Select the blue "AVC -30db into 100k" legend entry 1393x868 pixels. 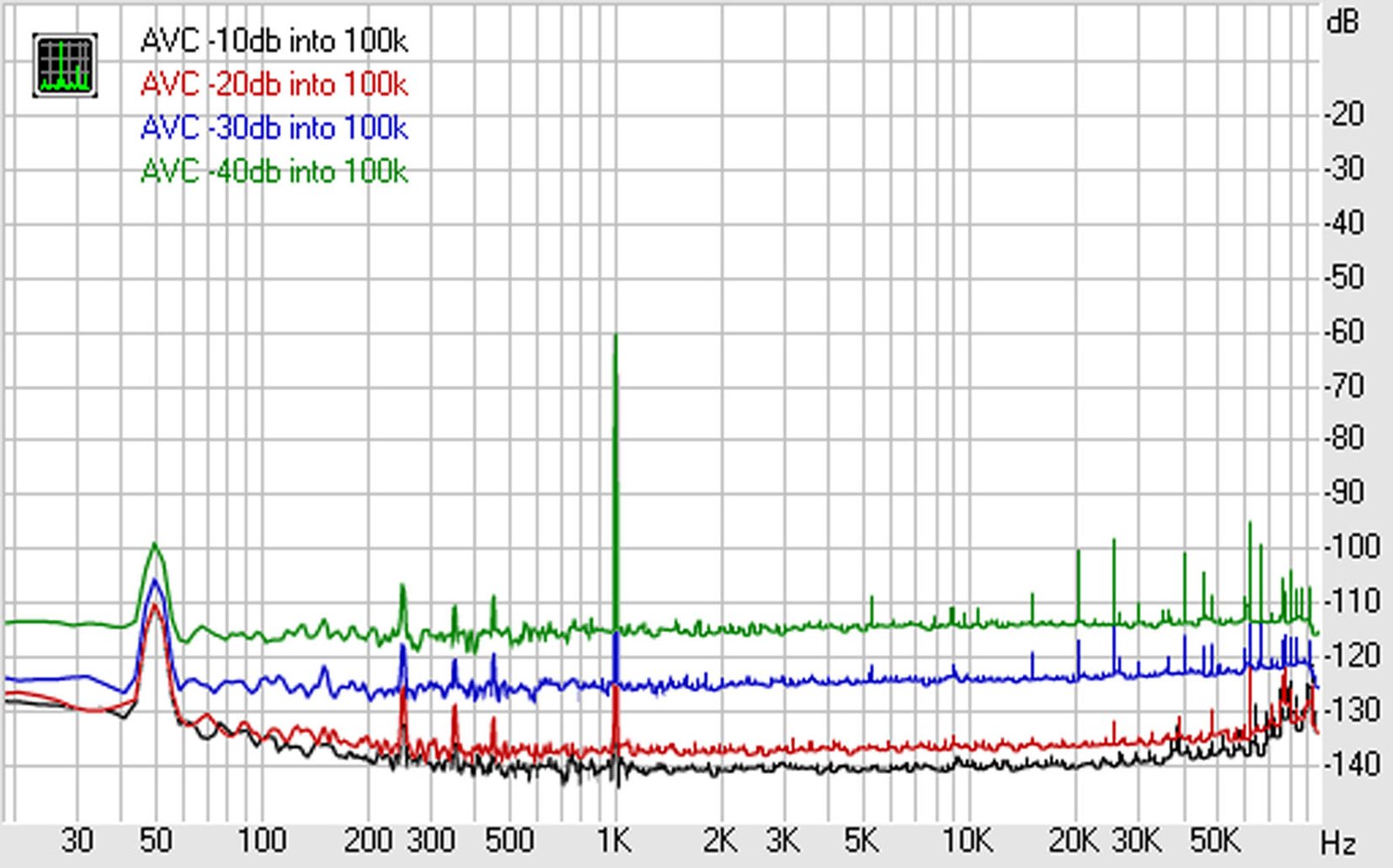(x=273, y=128)
